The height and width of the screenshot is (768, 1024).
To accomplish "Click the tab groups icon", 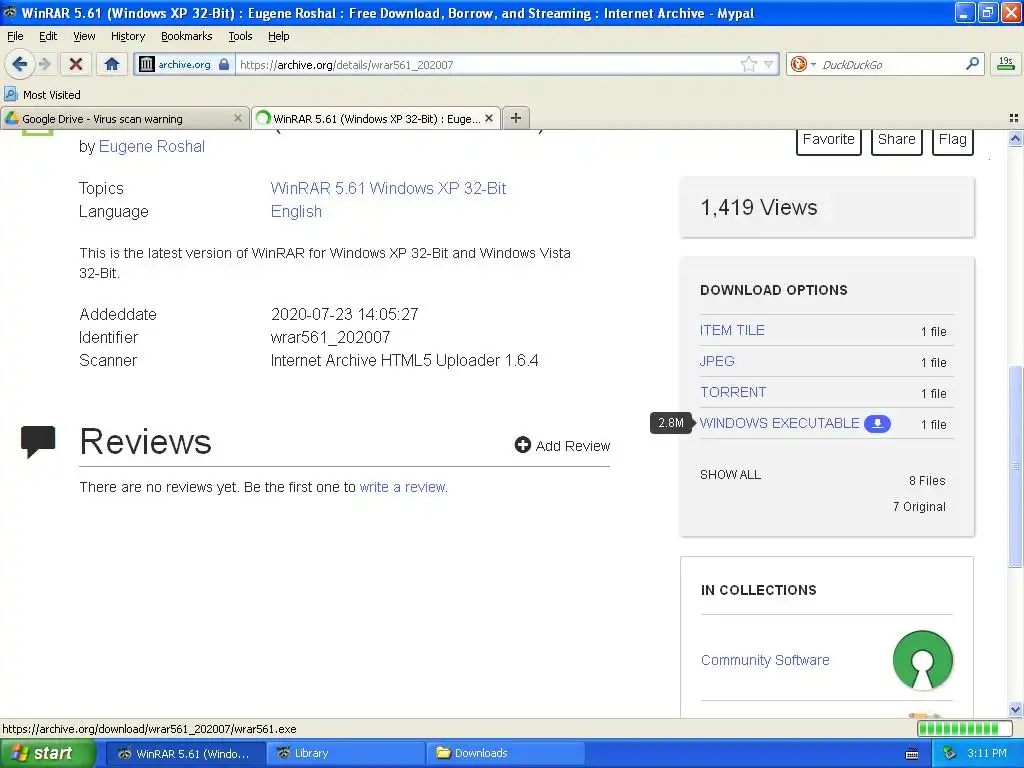I will coord(1014,118).
